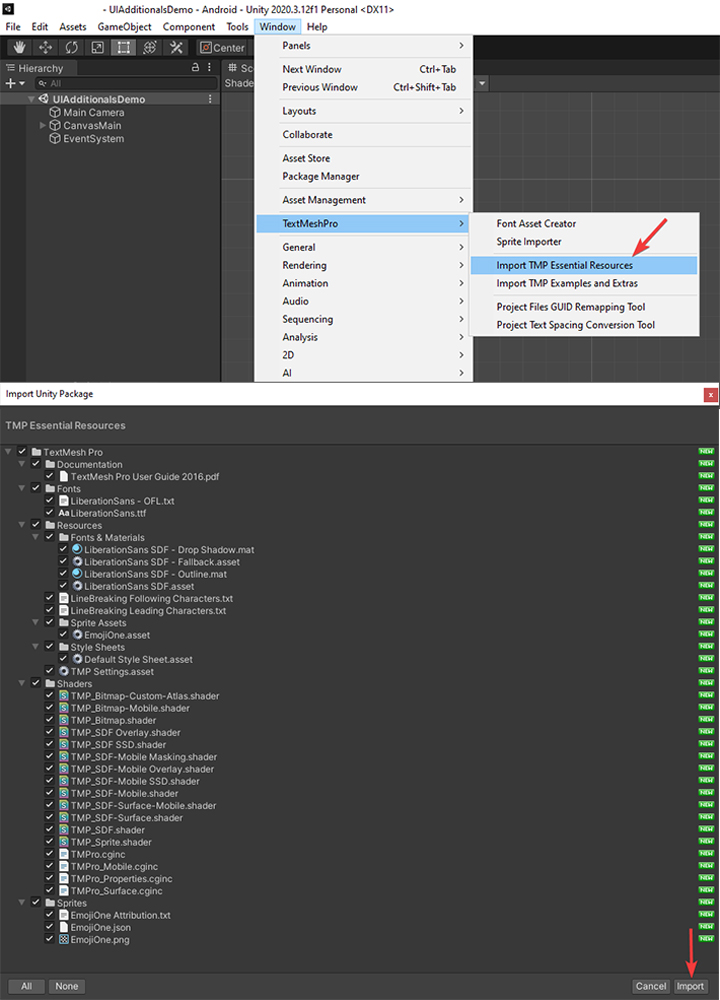Click the Default Style Sheet.asset icon
This screenshot has width=720, height=1000.
tap(77, 659)
